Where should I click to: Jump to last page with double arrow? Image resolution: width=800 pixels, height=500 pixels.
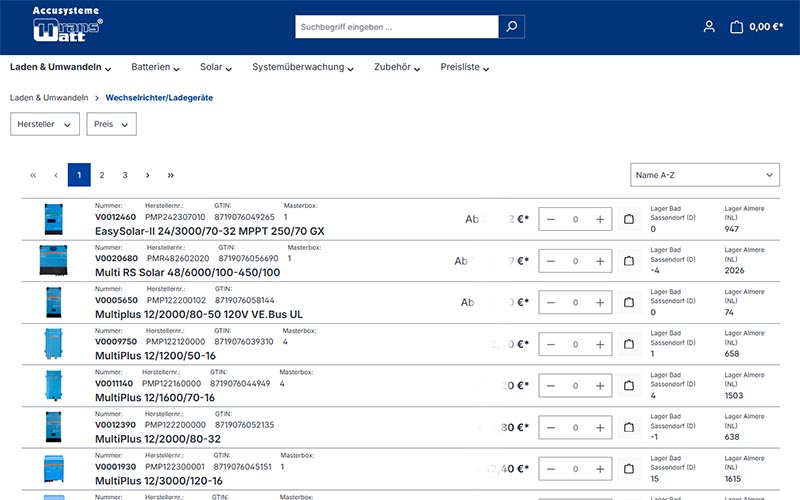point(171,175)
